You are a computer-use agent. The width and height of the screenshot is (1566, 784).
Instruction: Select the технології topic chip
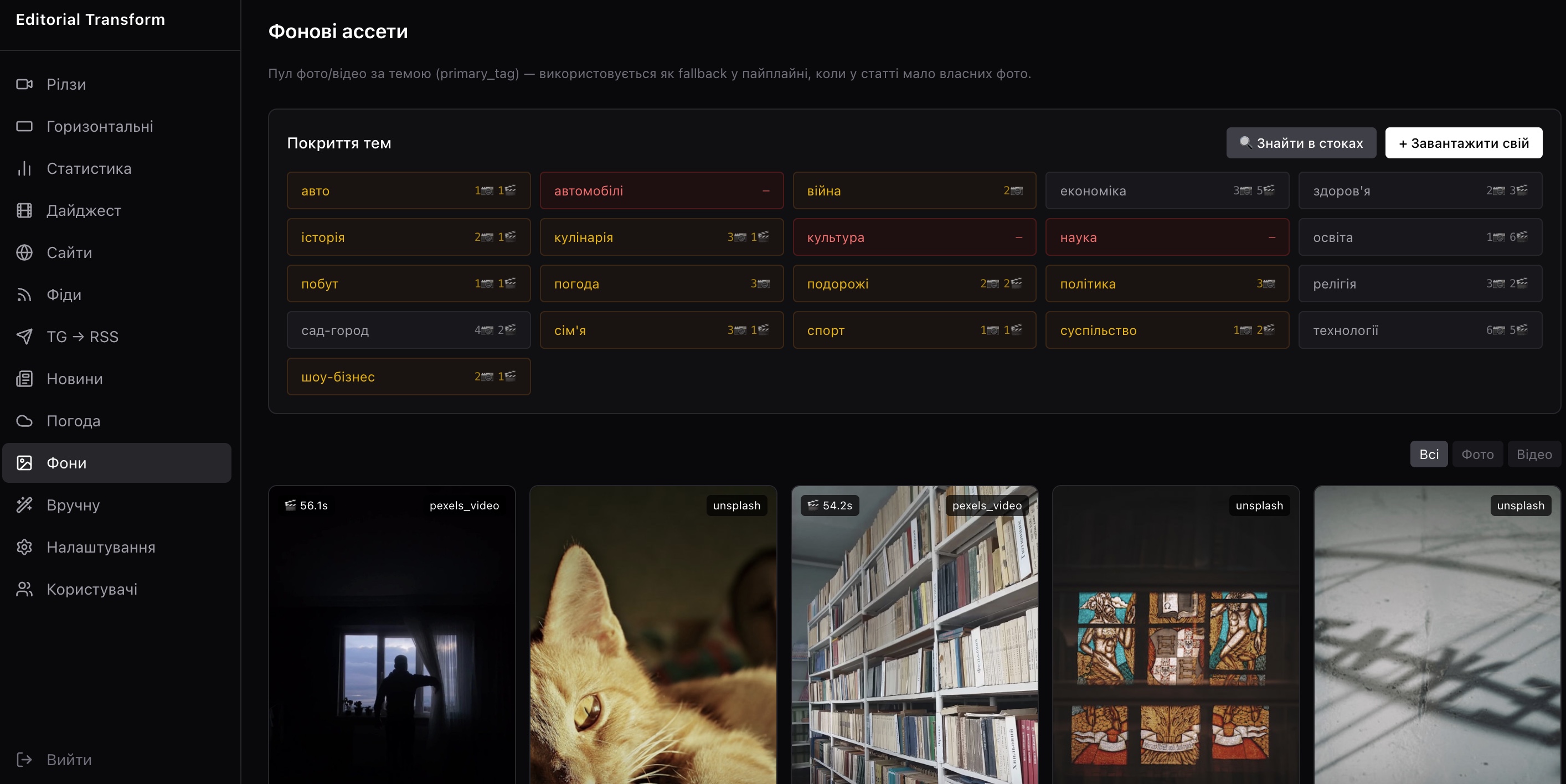tap(1420, 330)
